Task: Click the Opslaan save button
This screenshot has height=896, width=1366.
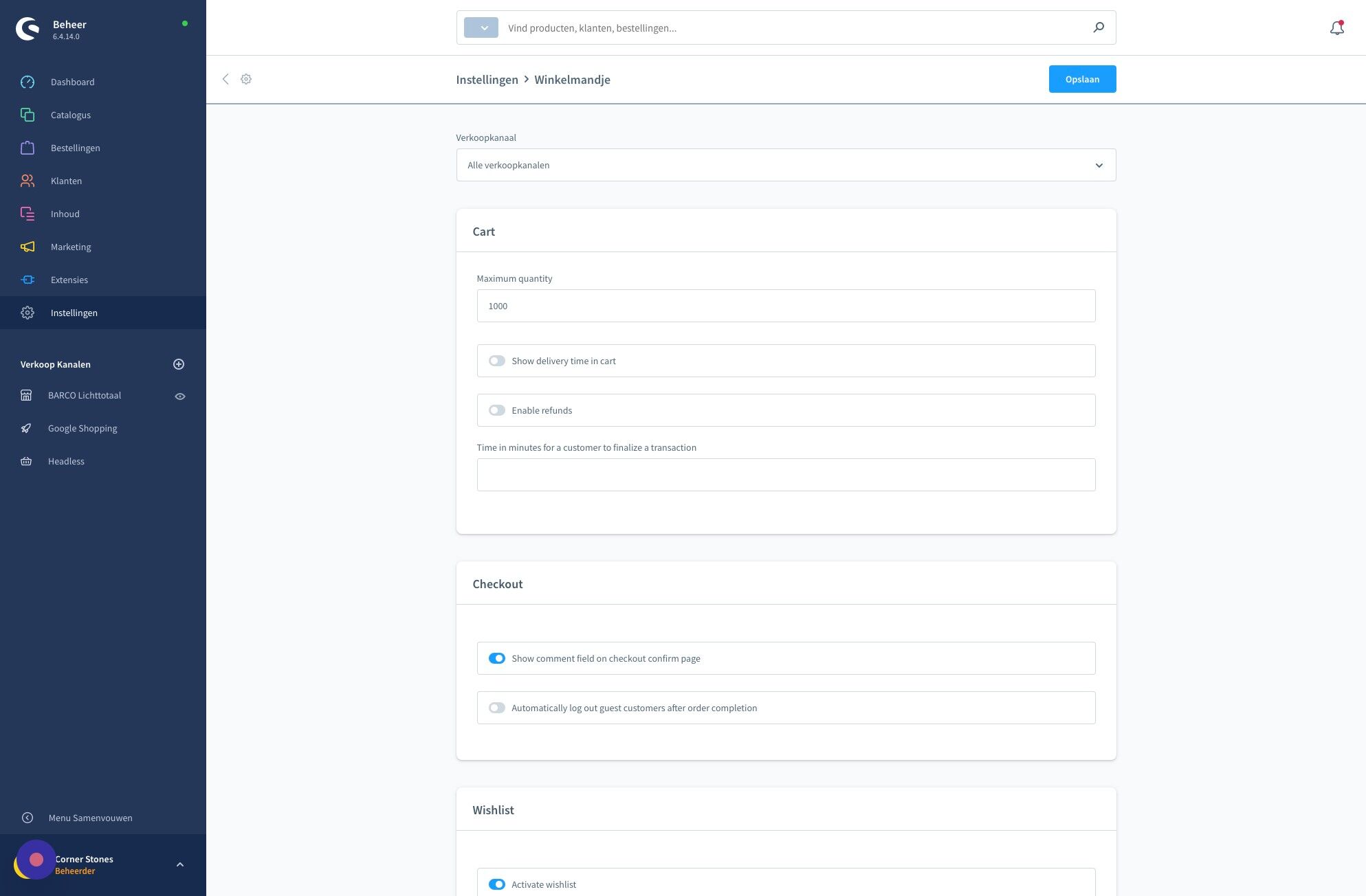Action: (x=1082, y=79)
